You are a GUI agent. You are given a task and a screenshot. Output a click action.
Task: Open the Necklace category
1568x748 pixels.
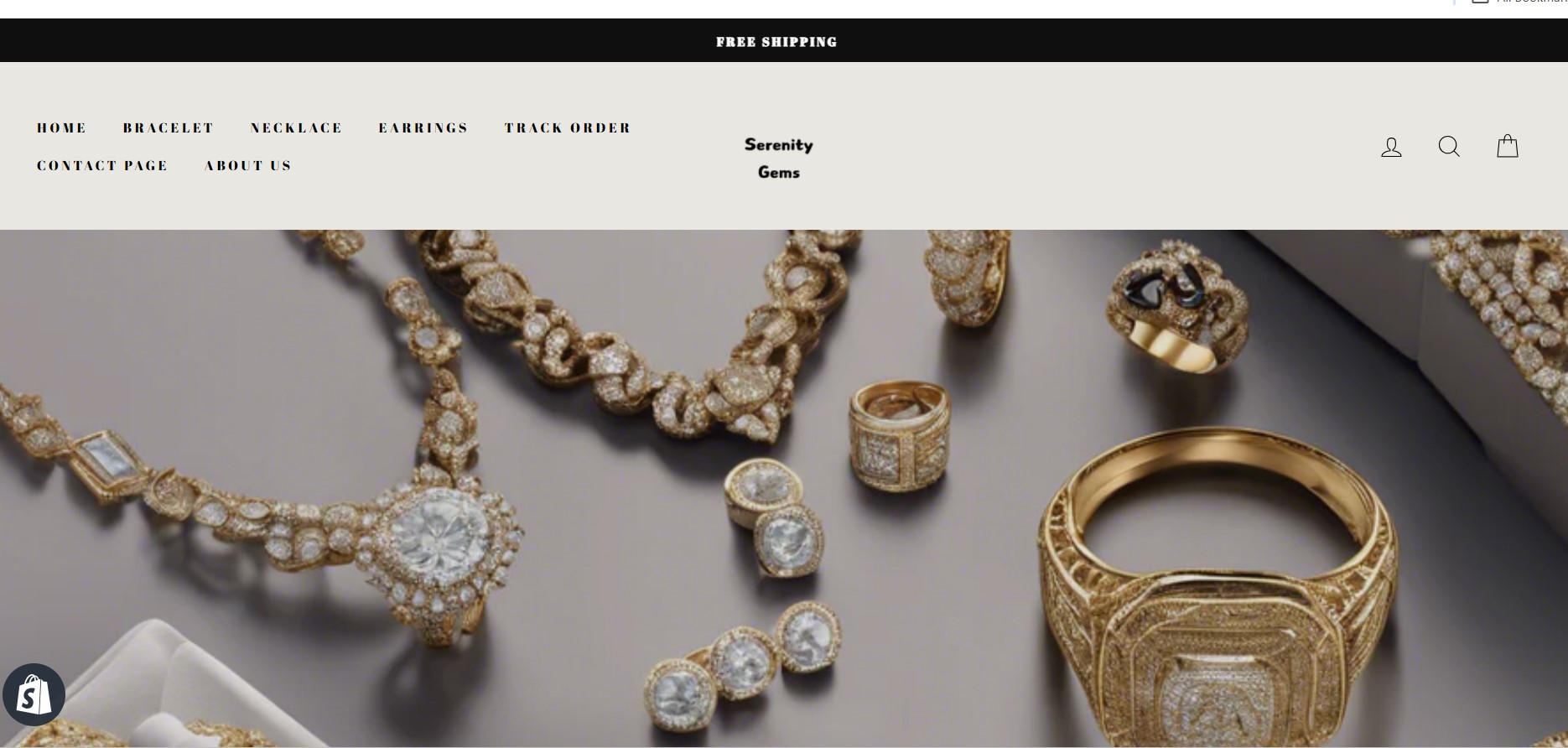tap(297, 127)
